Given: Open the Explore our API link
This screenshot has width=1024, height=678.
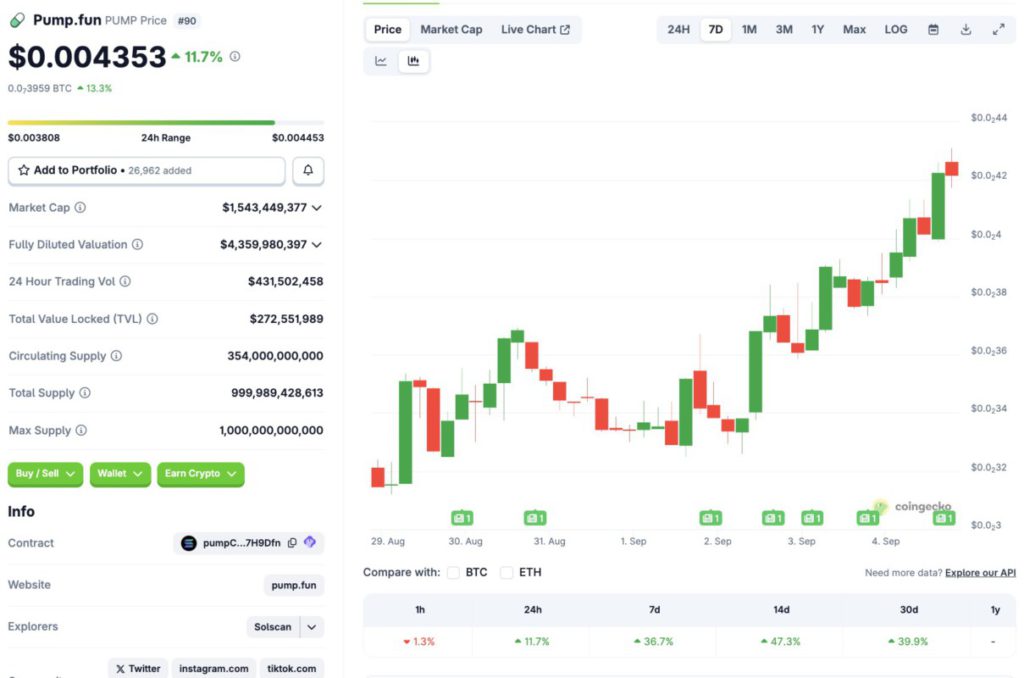Looking at the screenshot, I should (979, 572).
